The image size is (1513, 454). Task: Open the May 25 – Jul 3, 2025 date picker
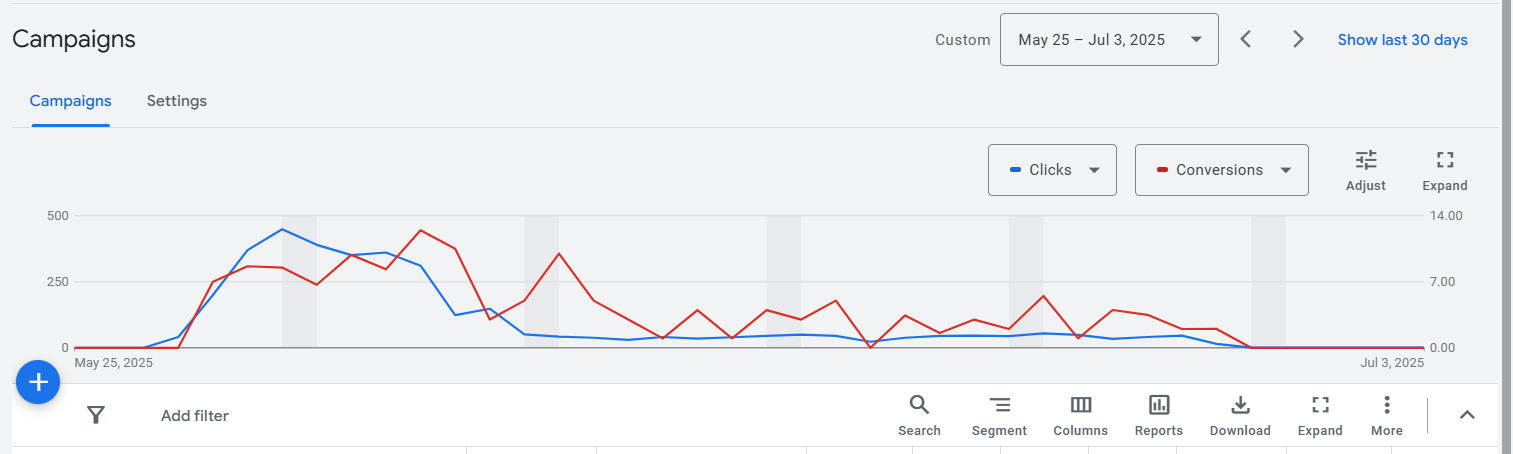click(1109, 40)
